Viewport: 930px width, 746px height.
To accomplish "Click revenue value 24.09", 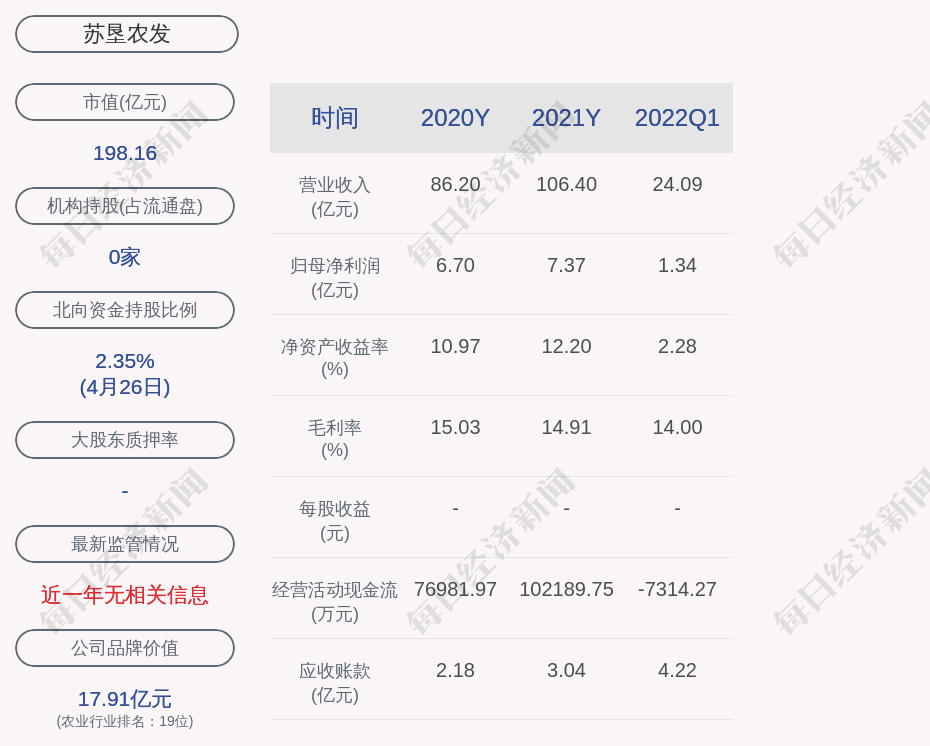I will 677,184.
